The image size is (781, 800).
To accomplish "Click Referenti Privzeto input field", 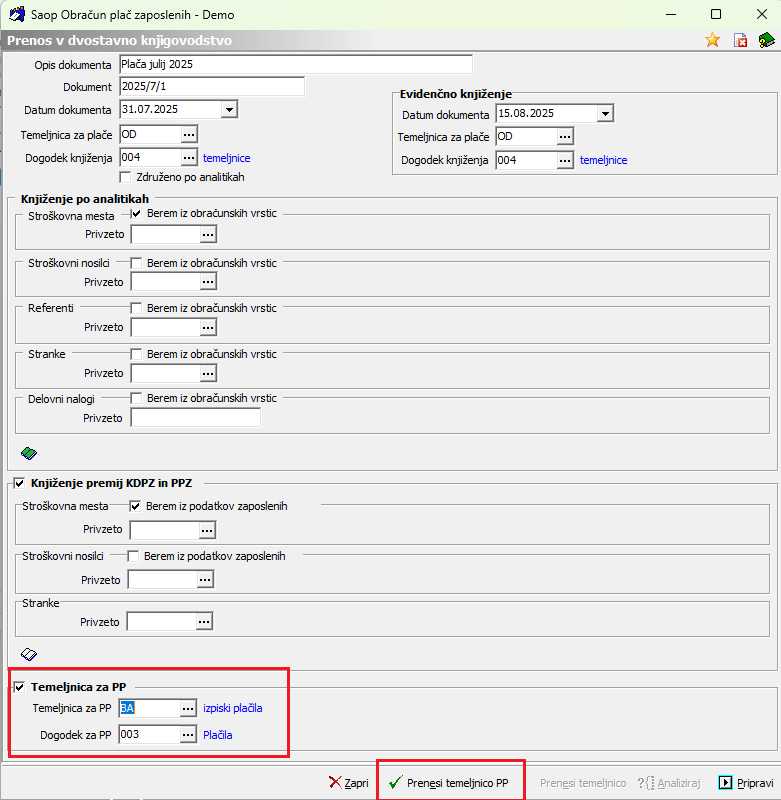I will click(166, 327).
